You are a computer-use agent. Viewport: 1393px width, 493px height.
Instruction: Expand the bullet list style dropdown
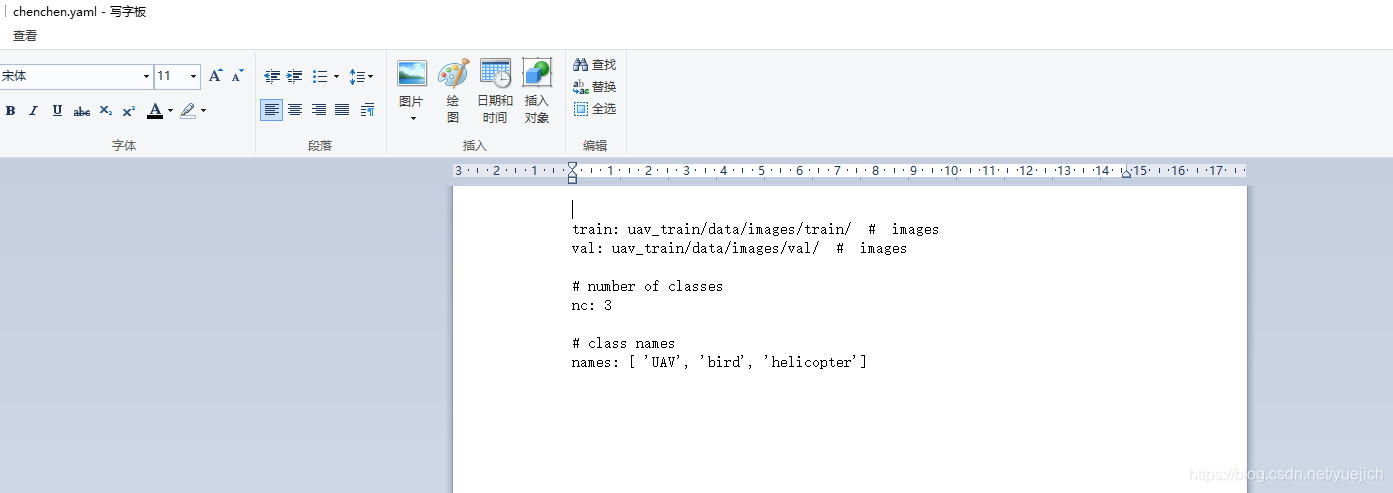(336, 76)
